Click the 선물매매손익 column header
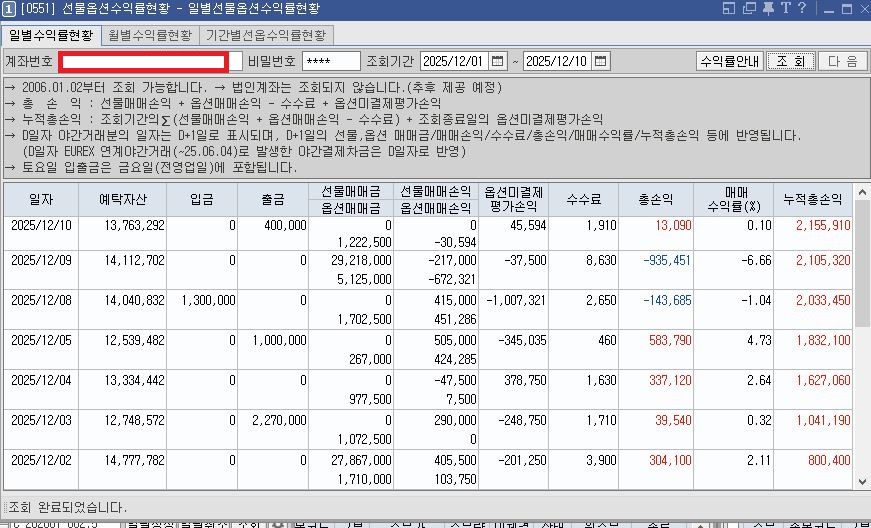 click(x=436, y=191)
